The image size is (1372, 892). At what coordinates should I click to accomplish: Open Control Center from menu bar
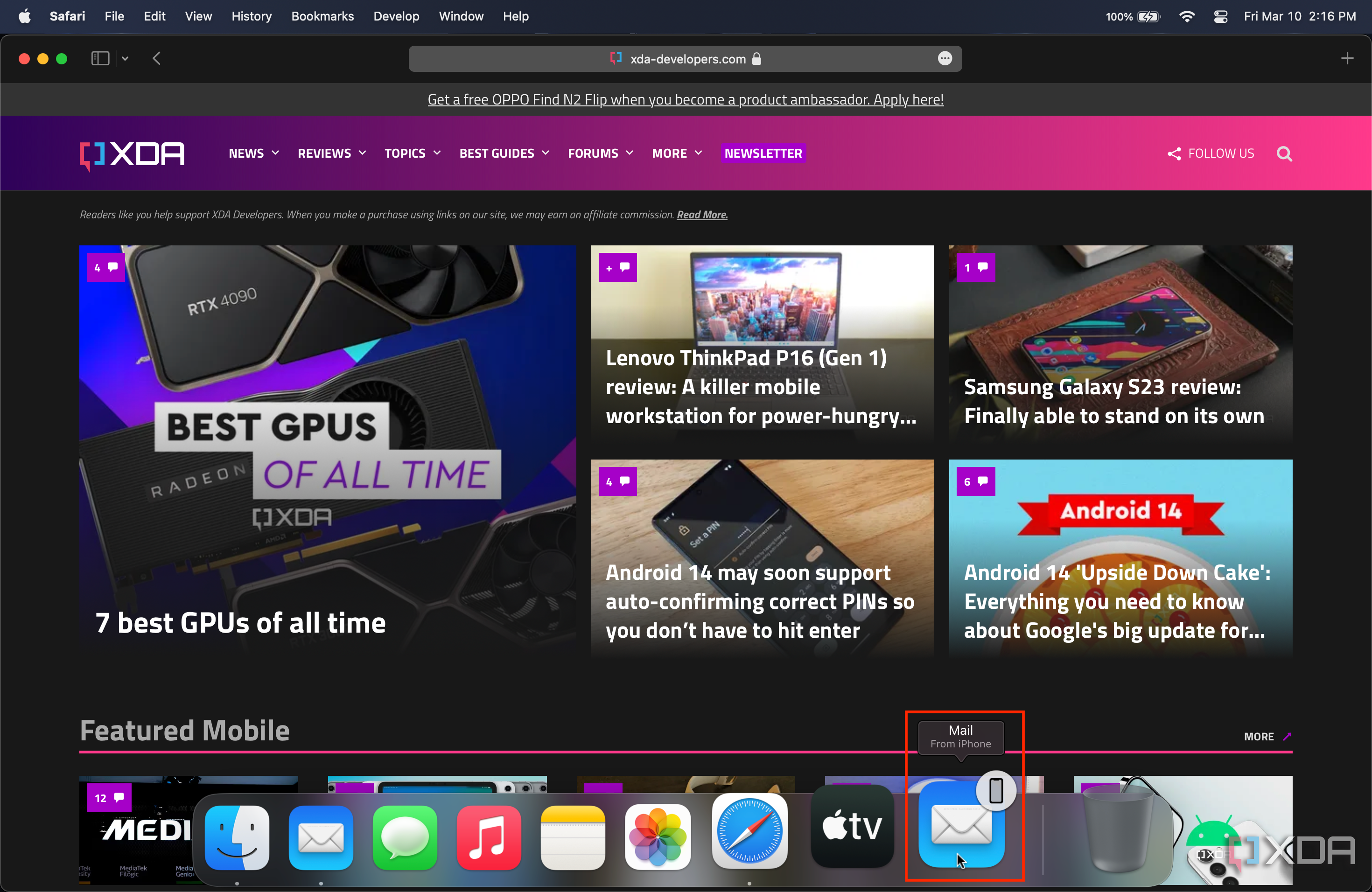[1220, 16]
